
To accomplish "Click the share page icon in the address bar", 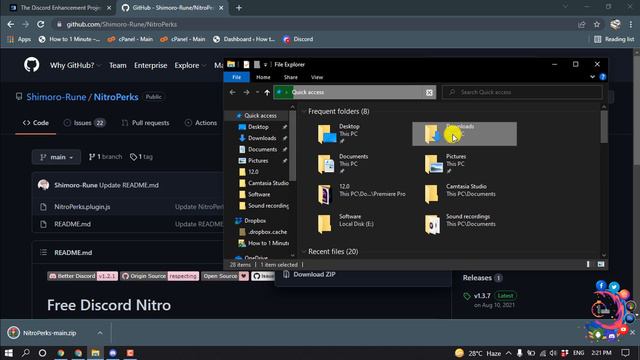I will [x=582, y=24].
